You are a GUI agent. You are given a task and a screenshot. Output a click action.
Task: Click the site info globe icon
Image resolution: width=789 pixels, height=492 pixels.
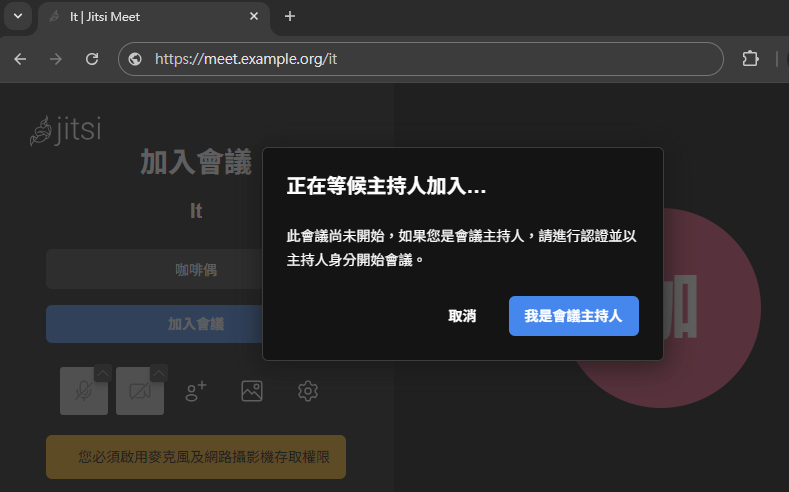[x=135, y=59]
